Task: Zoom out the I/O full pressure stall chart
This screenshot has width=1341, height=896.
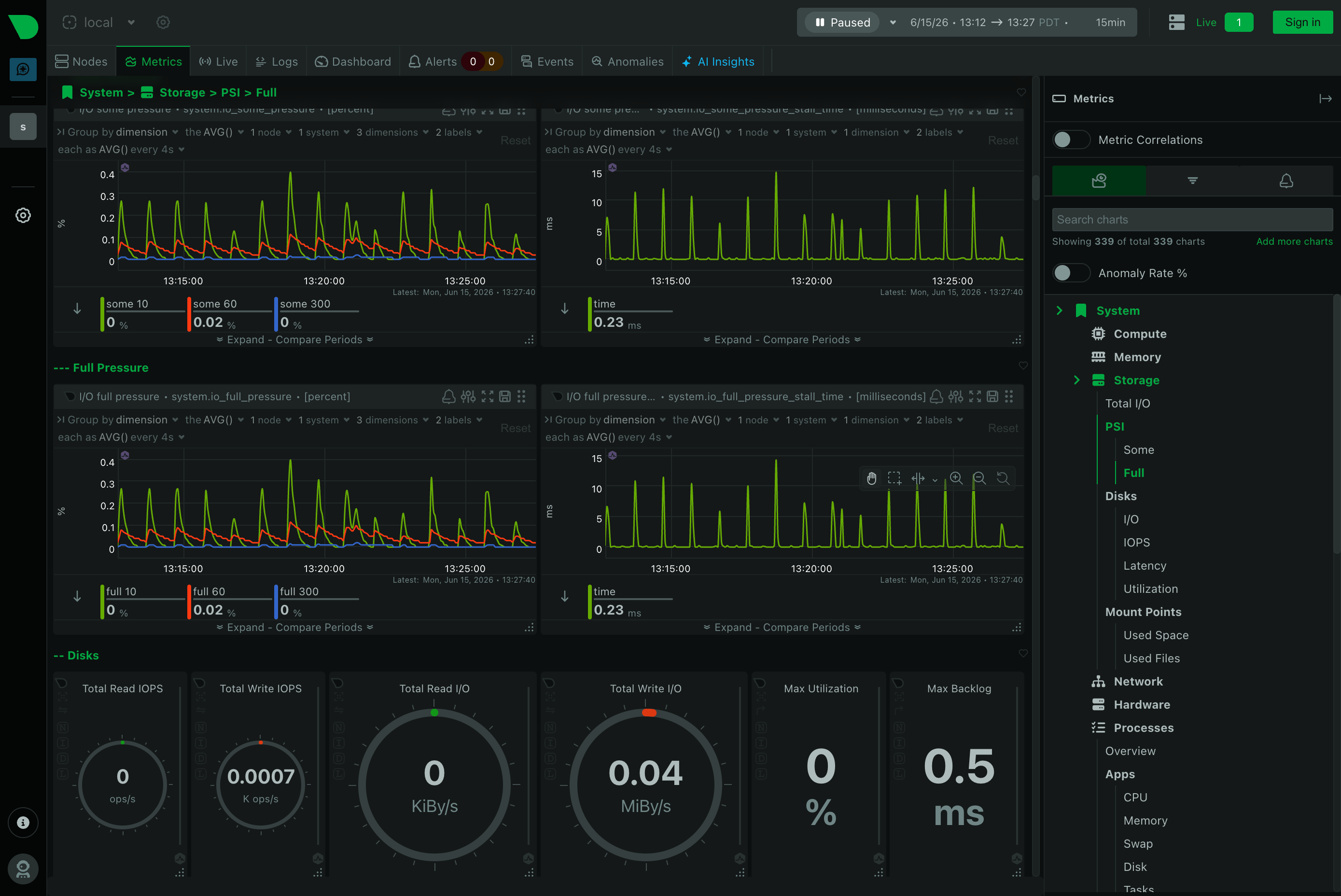Action: click(x=979, y=478)
